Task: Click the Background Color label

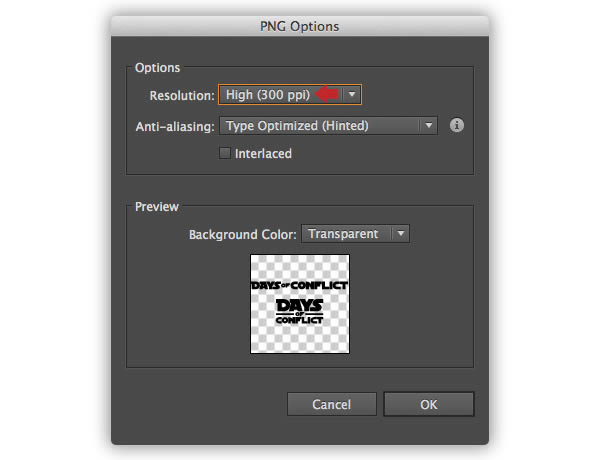Action: tap(243, 234)
